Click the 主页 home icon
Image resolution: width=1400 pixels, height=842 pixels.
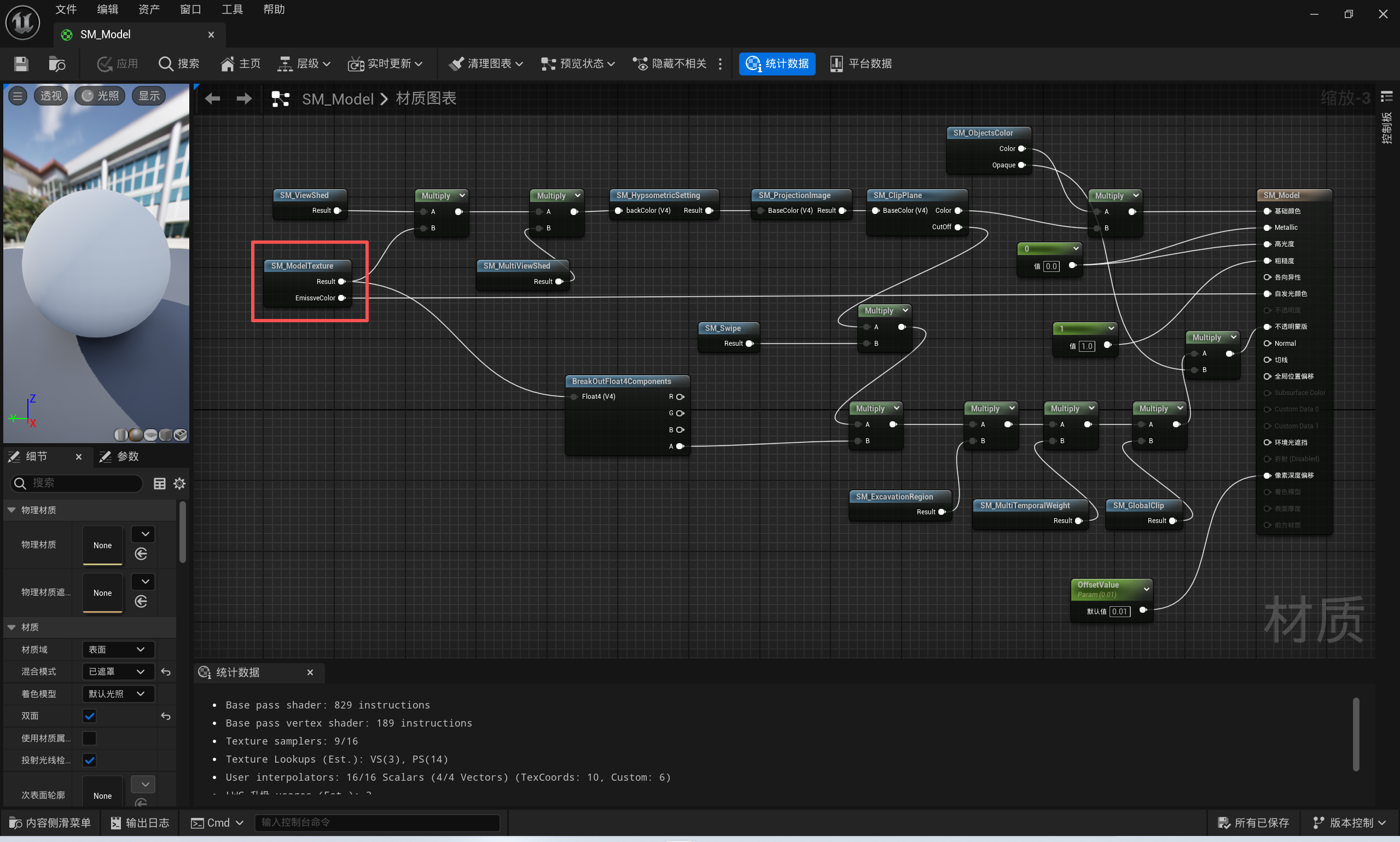pyautogui.click(x=227, y=63)
